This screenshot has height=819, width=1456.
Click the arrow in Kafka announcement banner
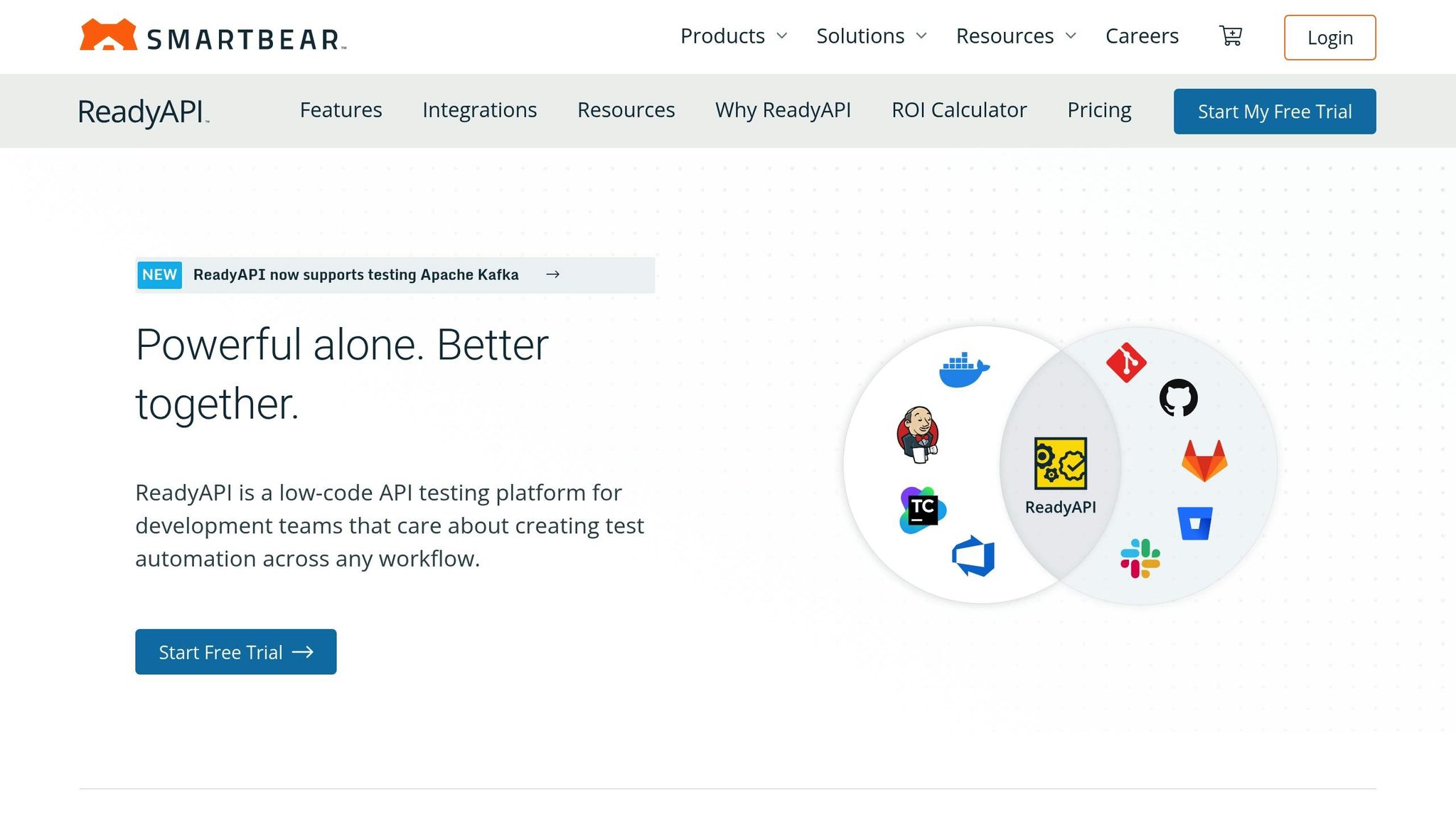pos(552,274)
